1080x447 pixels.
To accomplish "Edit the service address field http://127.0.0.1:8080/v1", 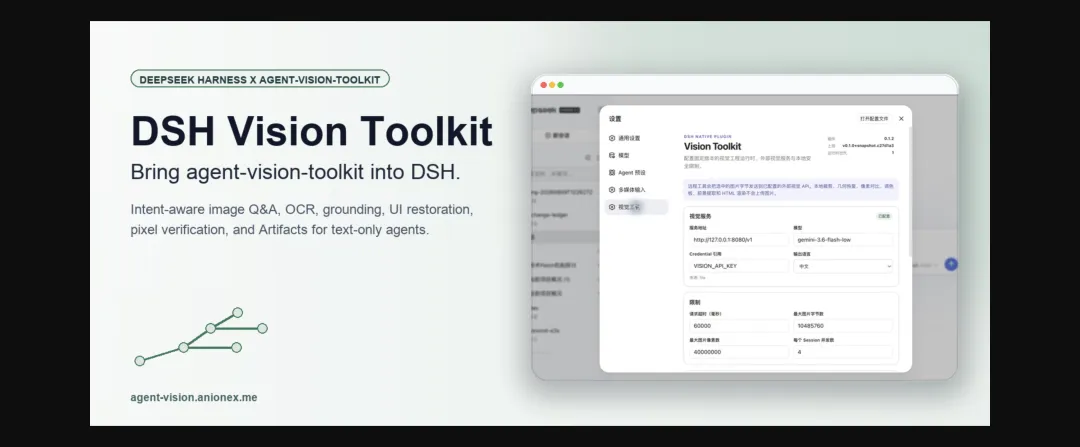I will tap(738, 240).
